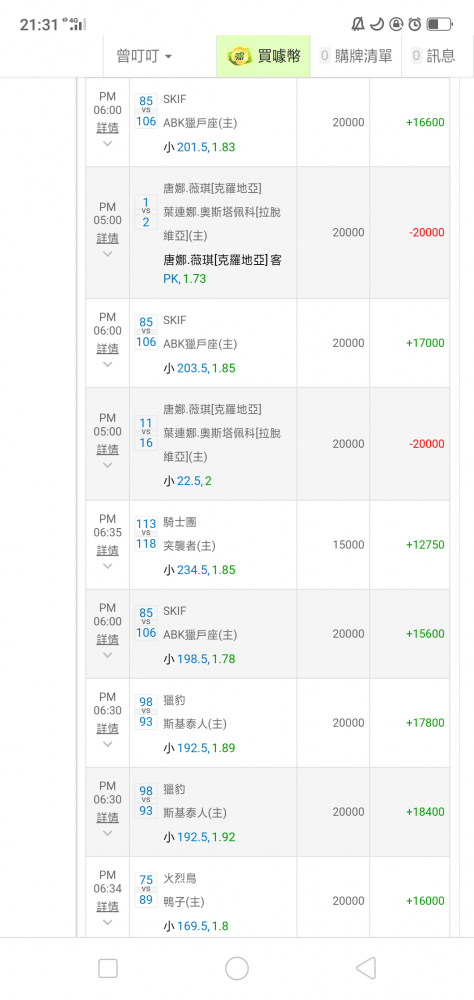The image size is (474, 1000).
Task: Open the 訊息 tab
Action: coord(434,56)
